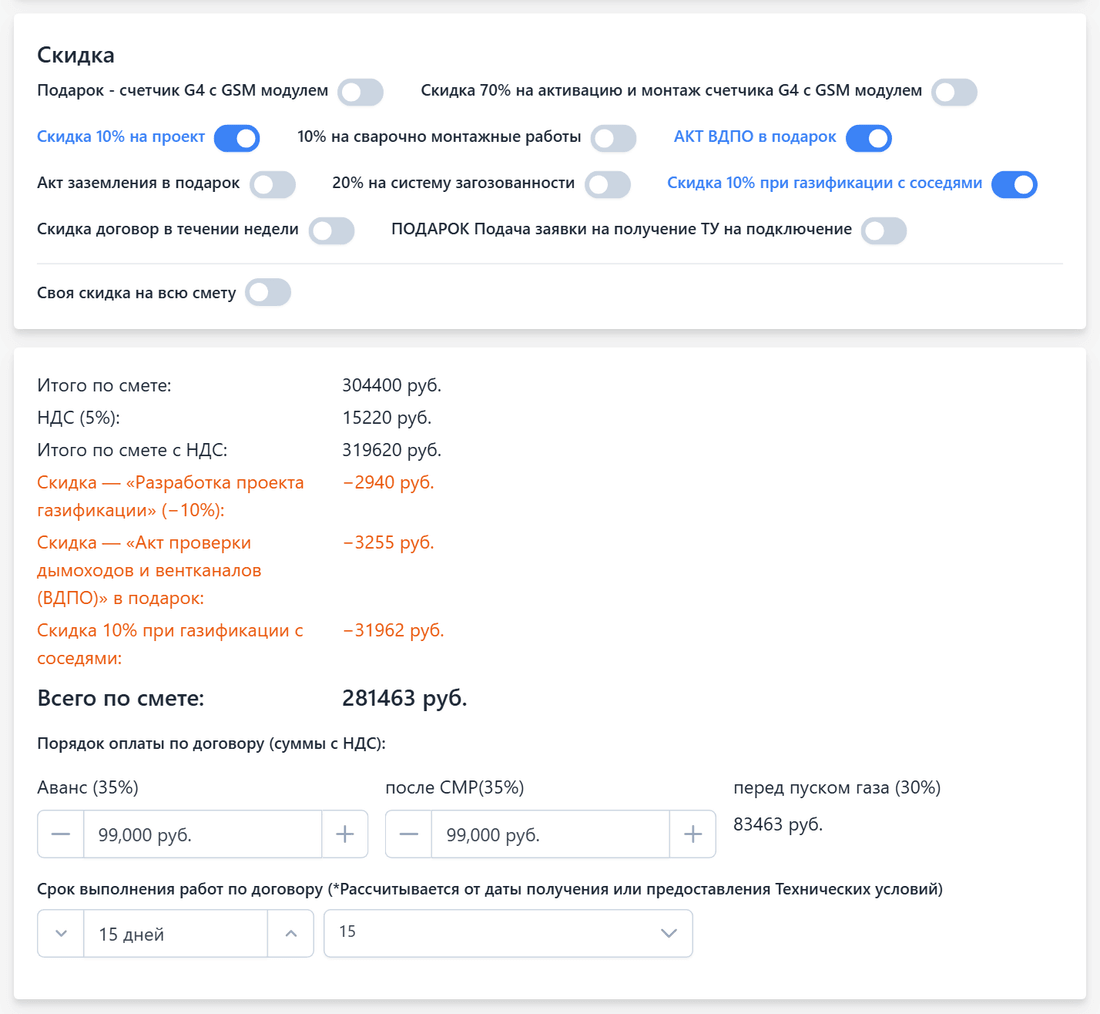Viewport: 1100px width, 1014px height.
Task: Disable Скидка 10% при газификации с соседями
Action: click(1014, 185)
